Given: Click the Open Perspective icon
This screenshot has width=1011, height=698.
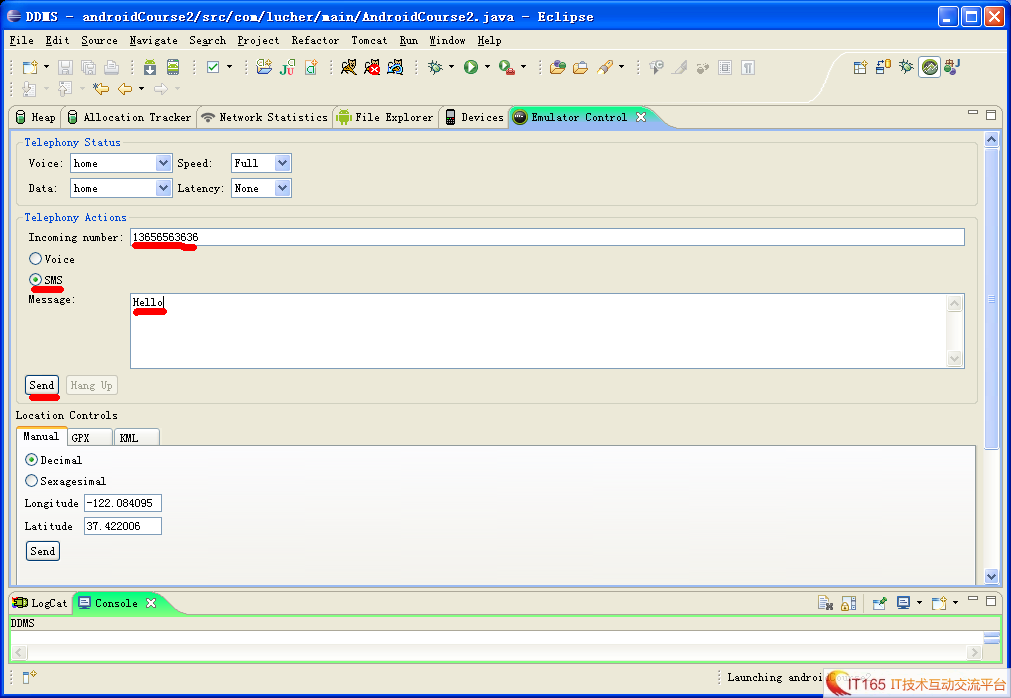Looking at the screenshot, I should click(x=860, y=67).
